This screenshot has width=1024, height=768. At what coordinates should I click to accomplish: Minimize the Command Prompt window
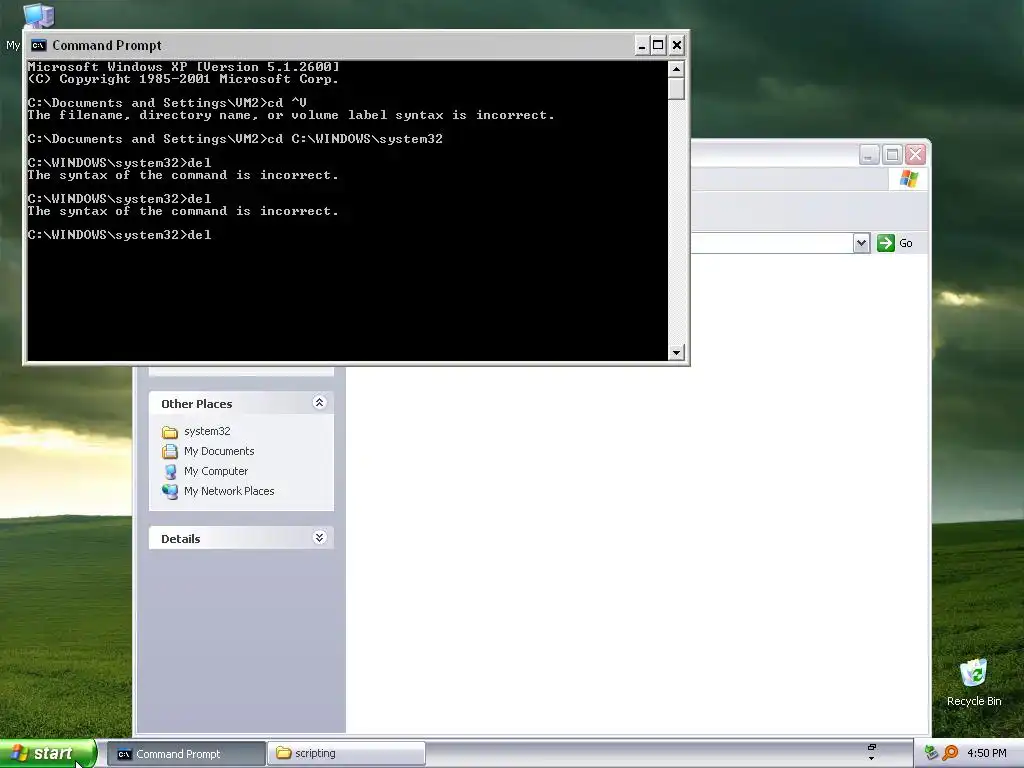pyautogui.click(x=642, y=45)
